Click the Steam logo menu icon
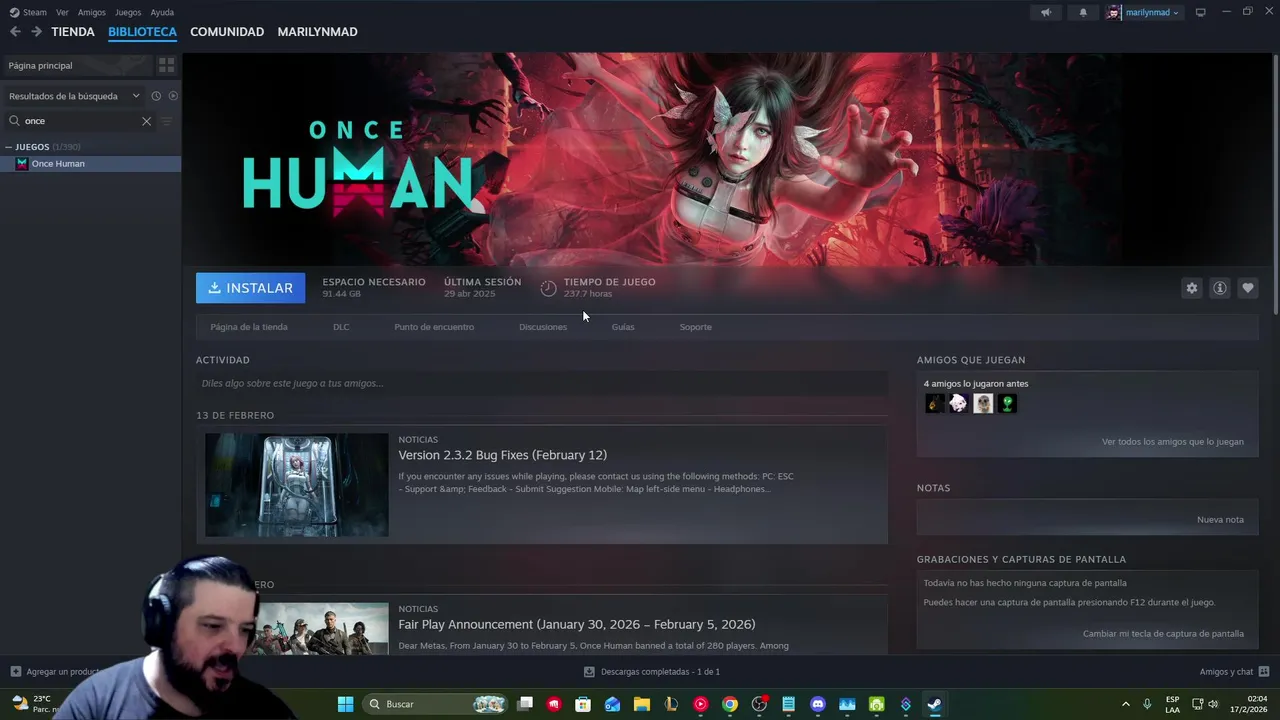 (14, 12)
